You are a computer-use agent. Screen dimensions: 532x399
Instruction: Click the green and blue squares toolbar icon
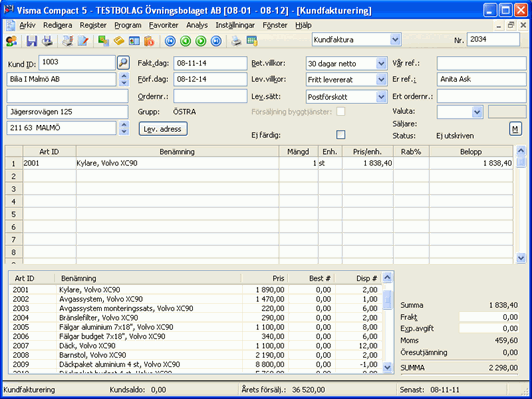point(103,41)
